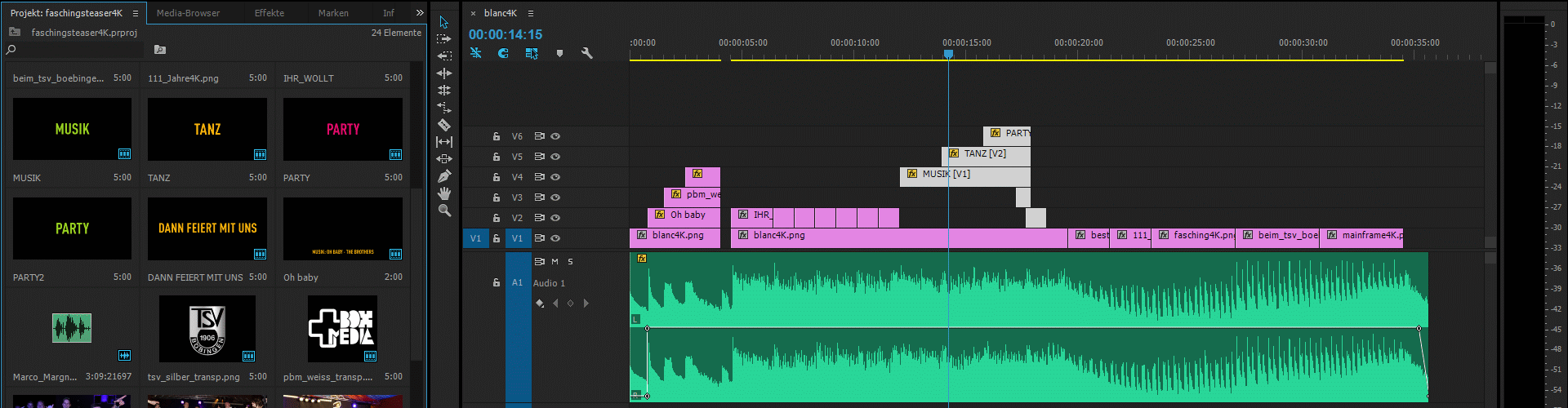The width and height of the screenshot is (1568, 408).
Task: Hide track V5 with eye icon
Action: 555,157
